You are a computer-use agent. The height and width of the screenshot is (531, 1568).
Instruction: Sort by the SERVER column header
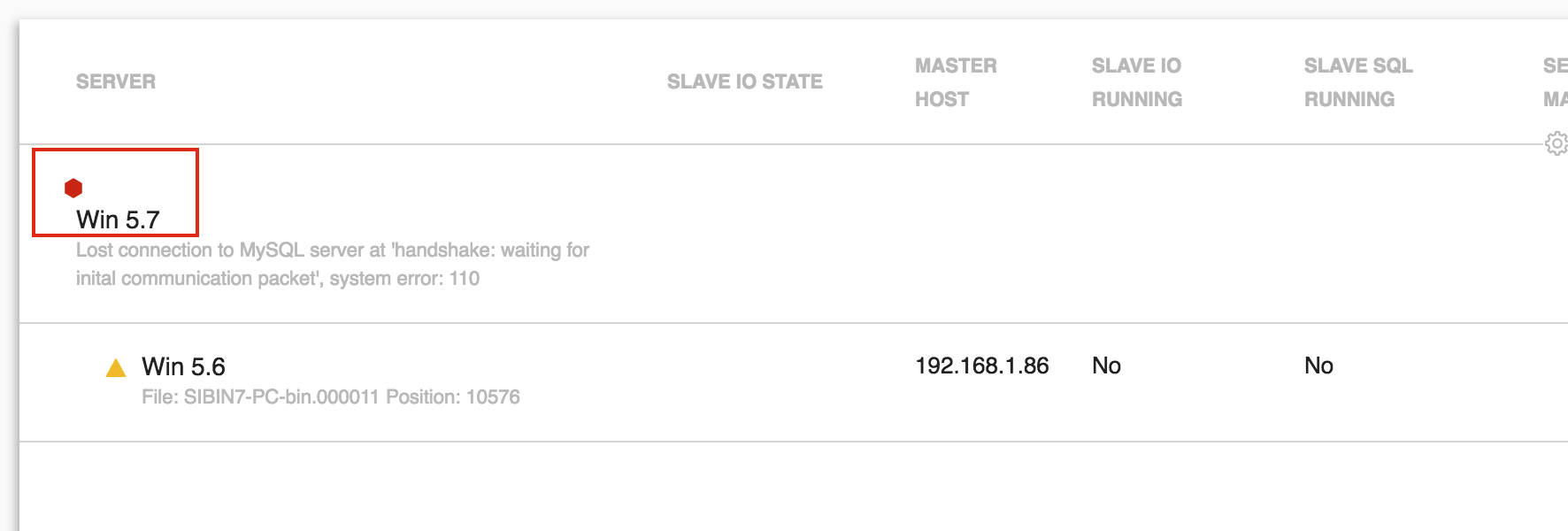[x=116, y=81]
